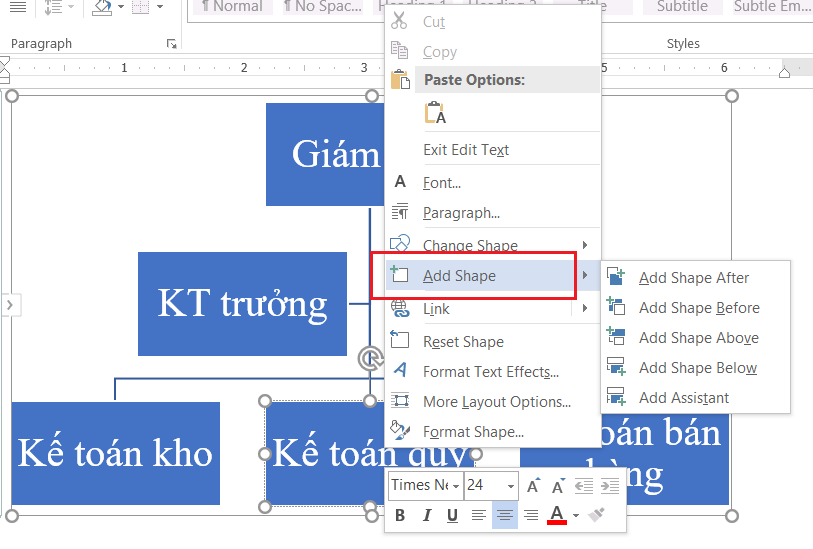The image size is (813, 549).
Task: Apply the Subtitle style
Action: (x=682, y=7)
